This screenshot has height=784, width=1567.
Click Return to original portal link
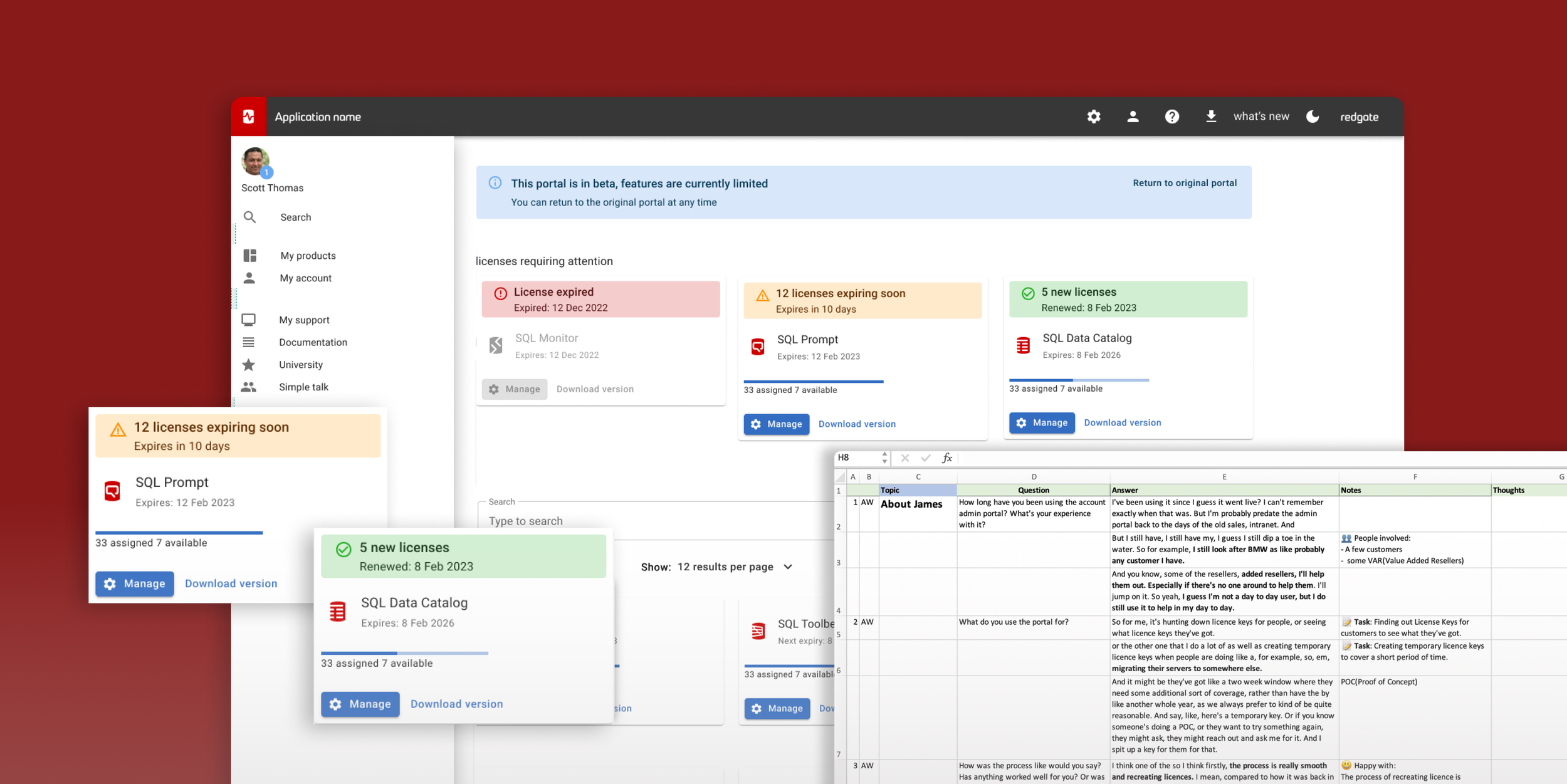click(1184, 183)
